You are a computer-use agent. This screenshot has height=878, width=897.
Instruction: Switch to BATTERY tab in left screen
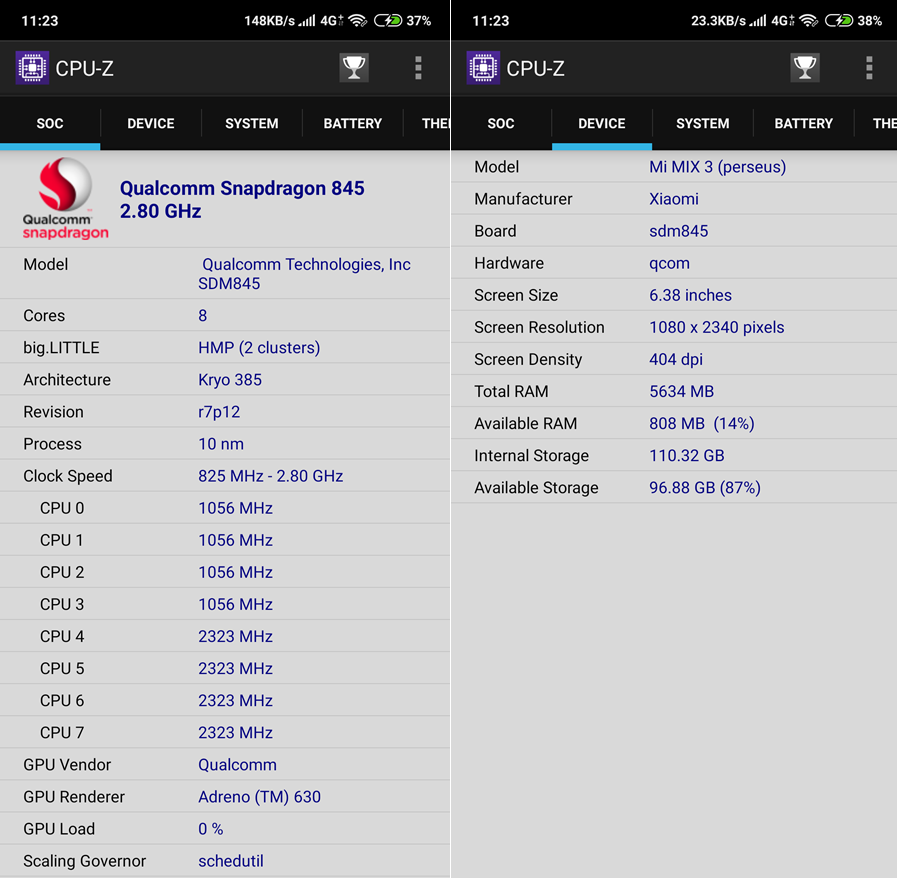pos(352,124)
